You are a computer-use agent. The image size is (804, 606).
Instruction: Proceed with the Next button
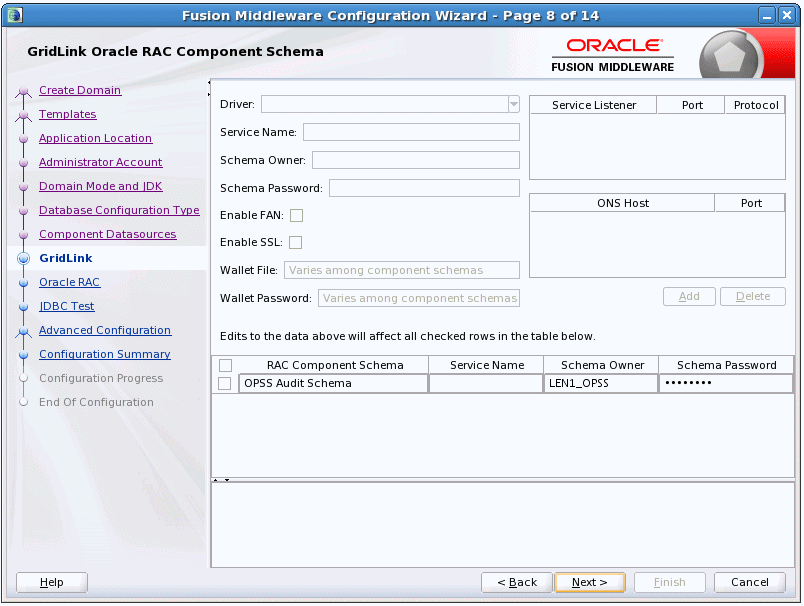(x=590, y=582)
